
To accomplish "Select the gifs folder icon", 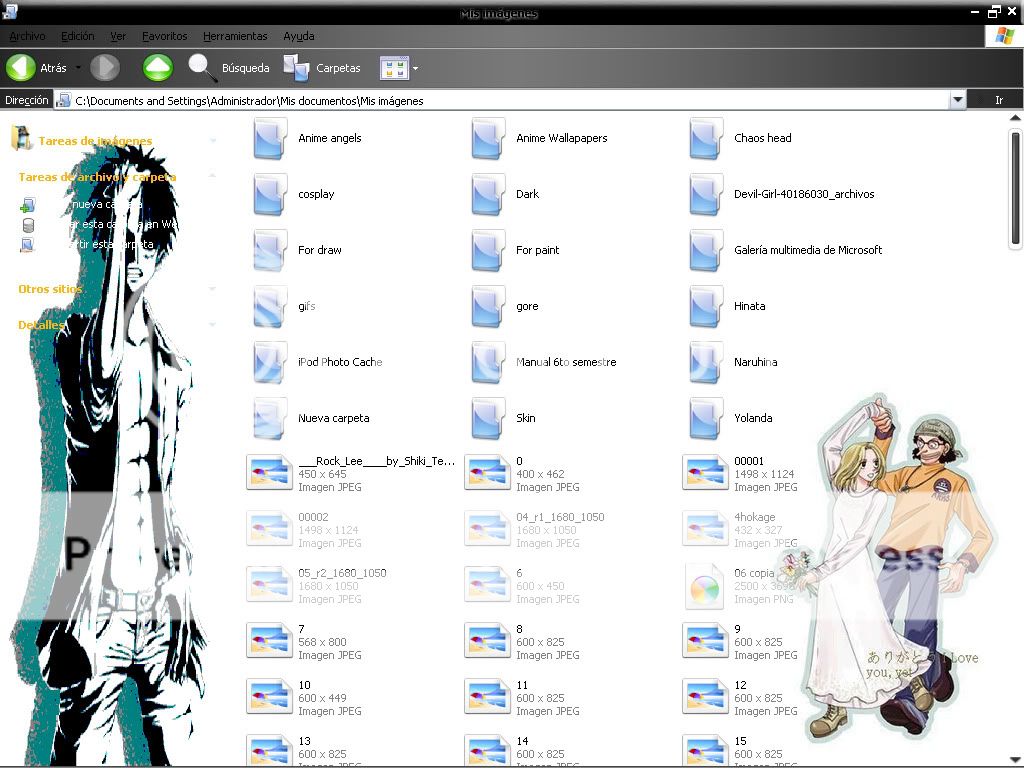I will (269, 307).
